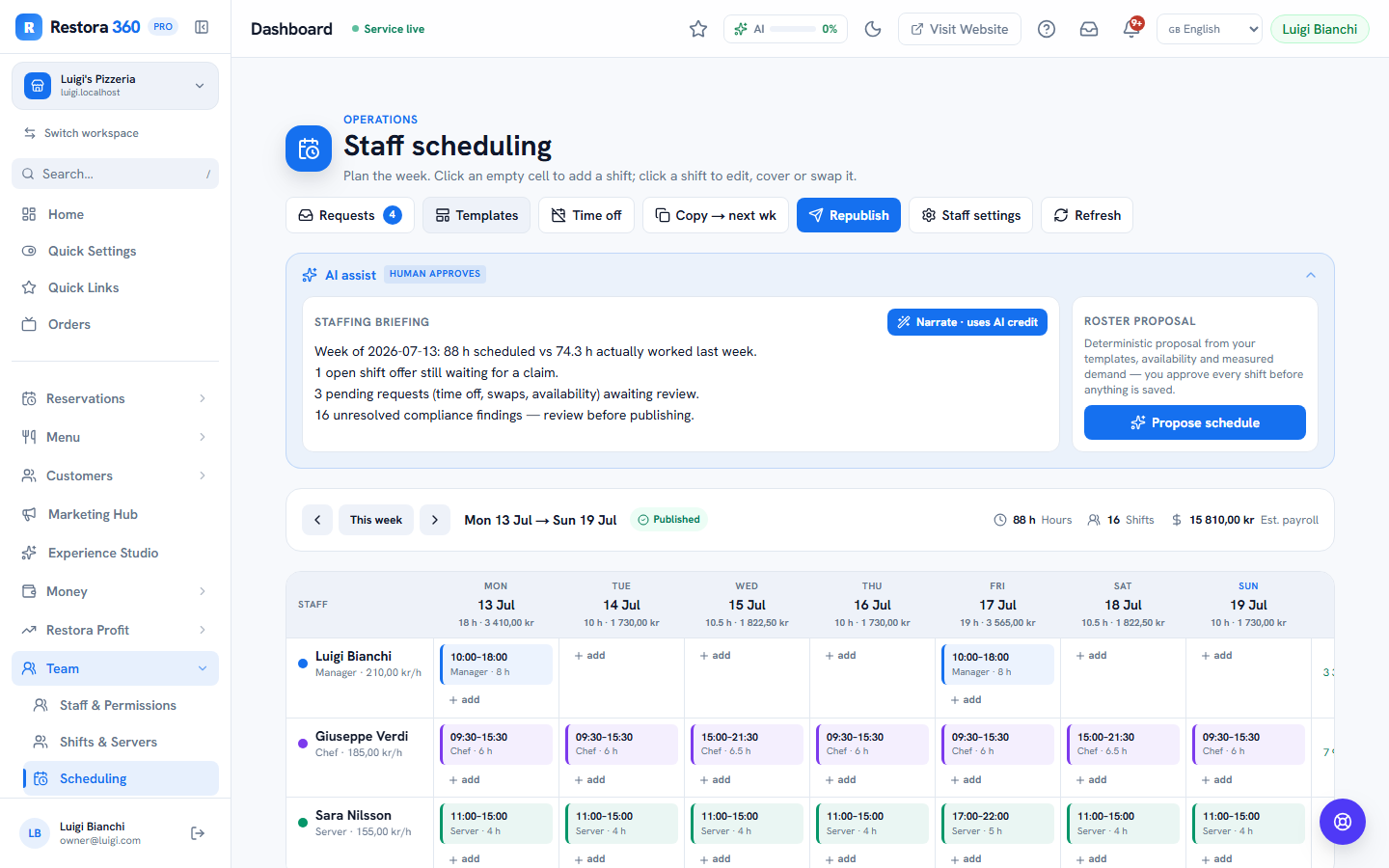Open shift Templates

point(477,215)
